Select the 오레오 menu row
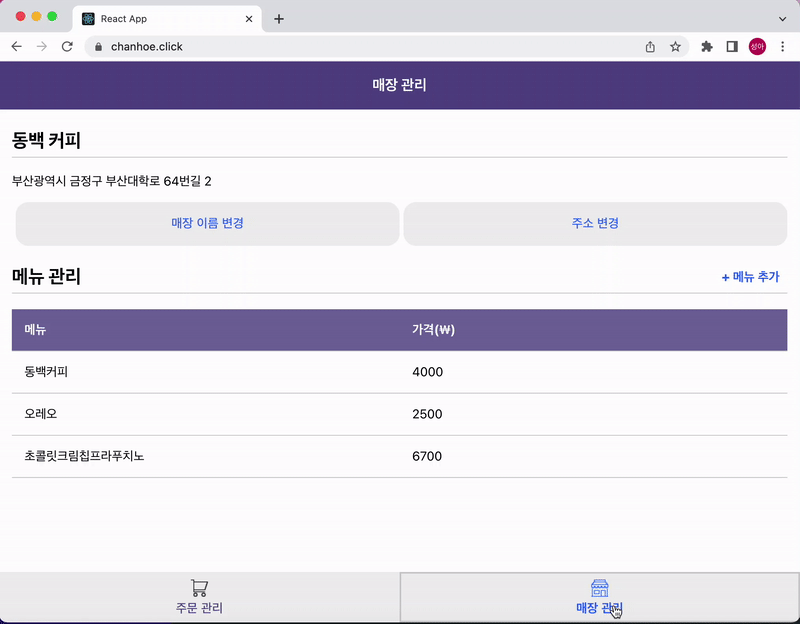This screenshot has height=624, width=800. point(399,414)
